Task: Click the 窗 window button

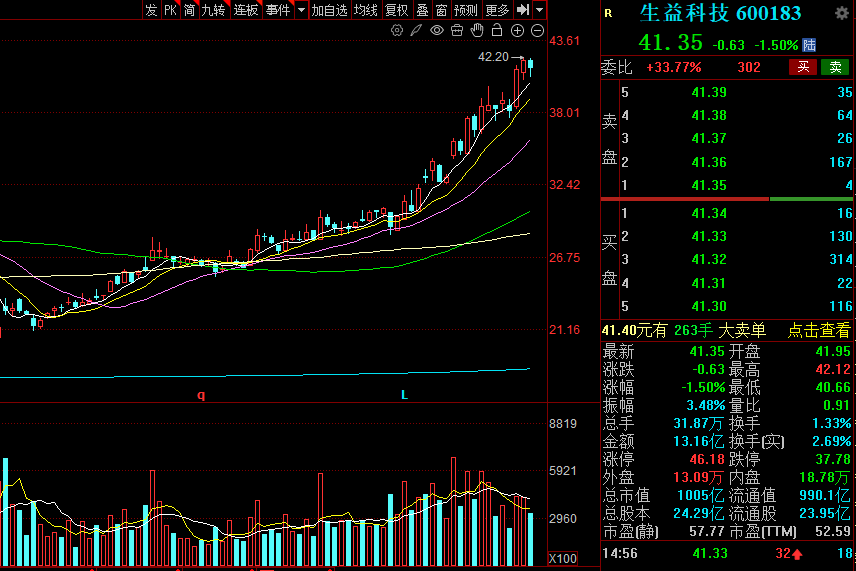Action: point(441,10)
